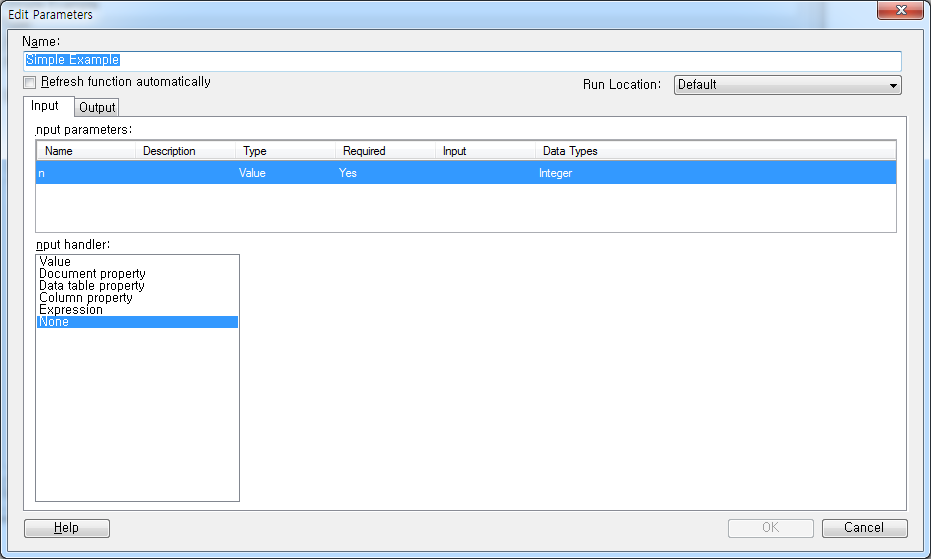Close the Edit Parameters dialog
The width and height of the screenshot is (931, 559).
tap(900, 10)
